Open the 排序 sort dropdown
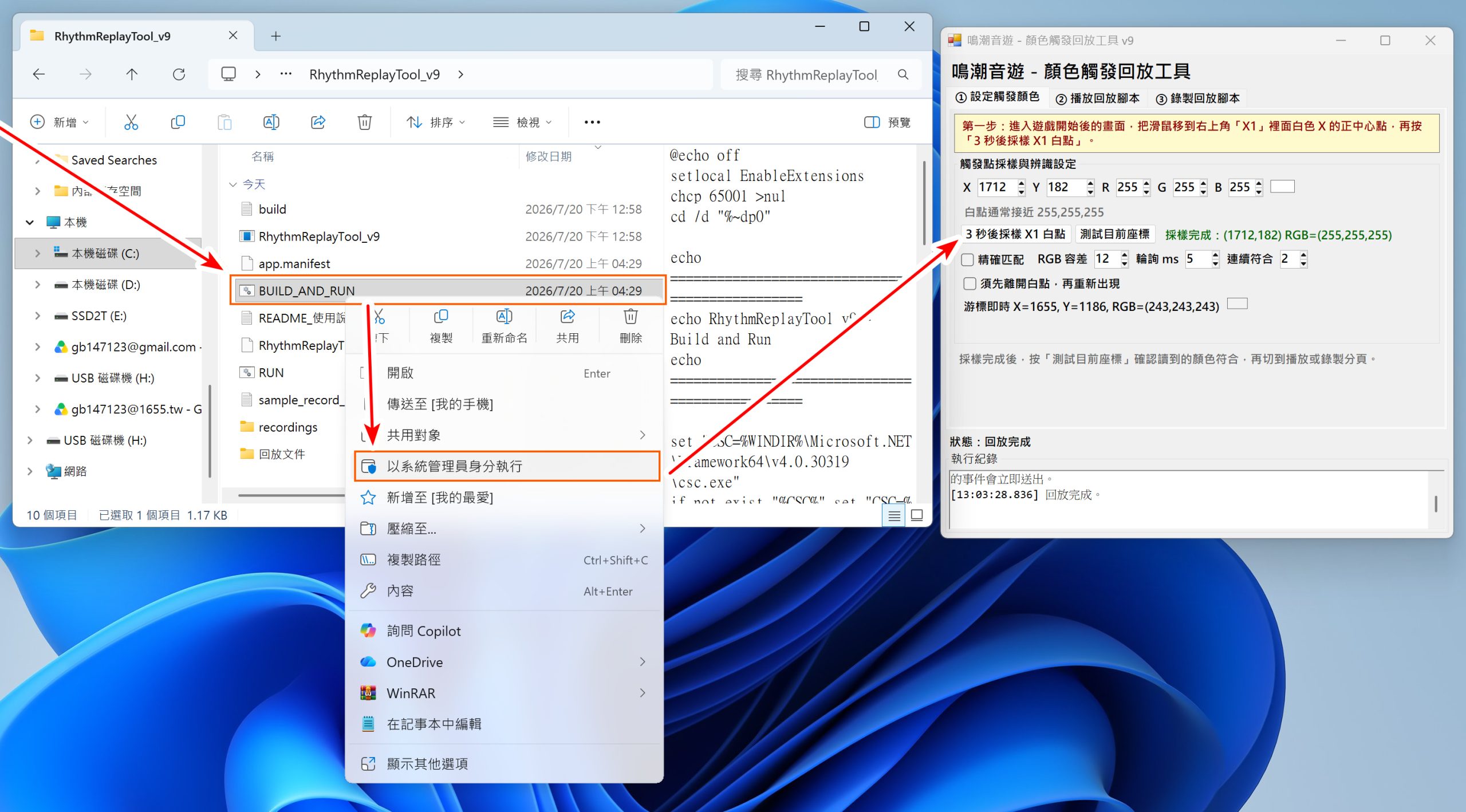The height and width of the screenshot is (812, 1466). coord(436,122)
